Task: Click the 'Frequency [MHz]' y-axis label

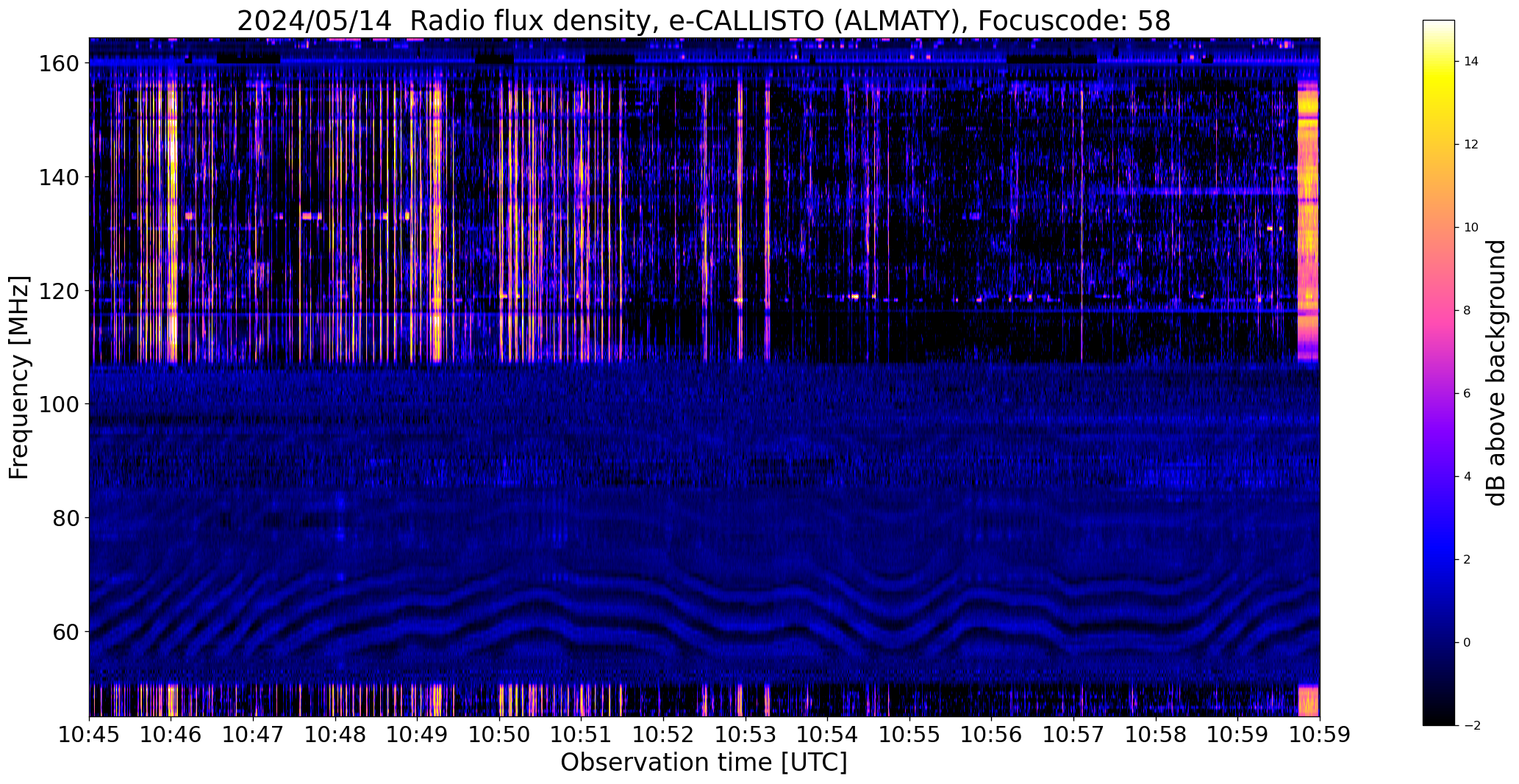Action: 19,378
